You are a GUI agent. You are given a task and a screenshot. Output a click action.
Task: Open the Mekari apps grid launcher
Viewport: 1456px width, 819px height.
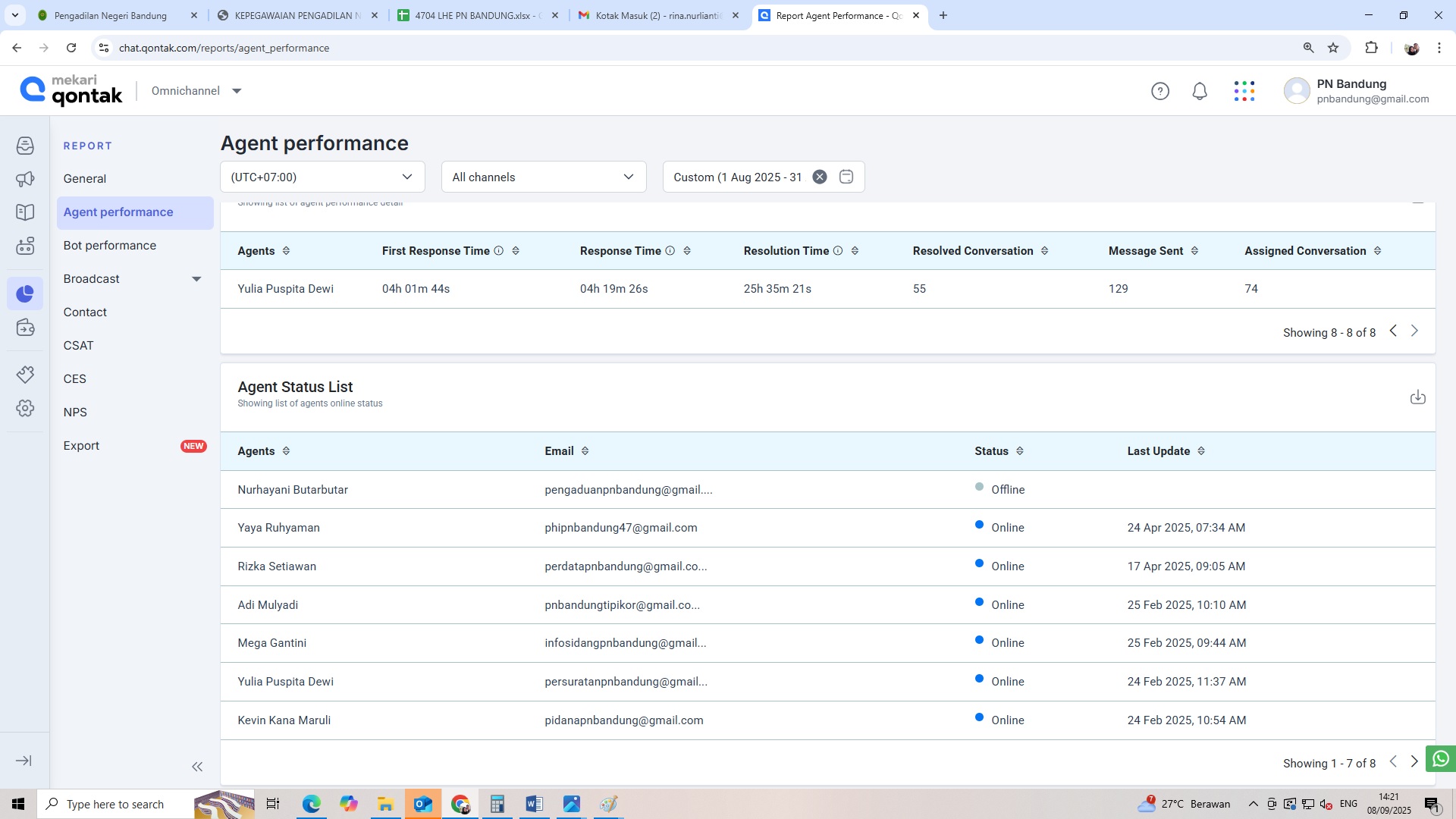[x=1244, y=92]
